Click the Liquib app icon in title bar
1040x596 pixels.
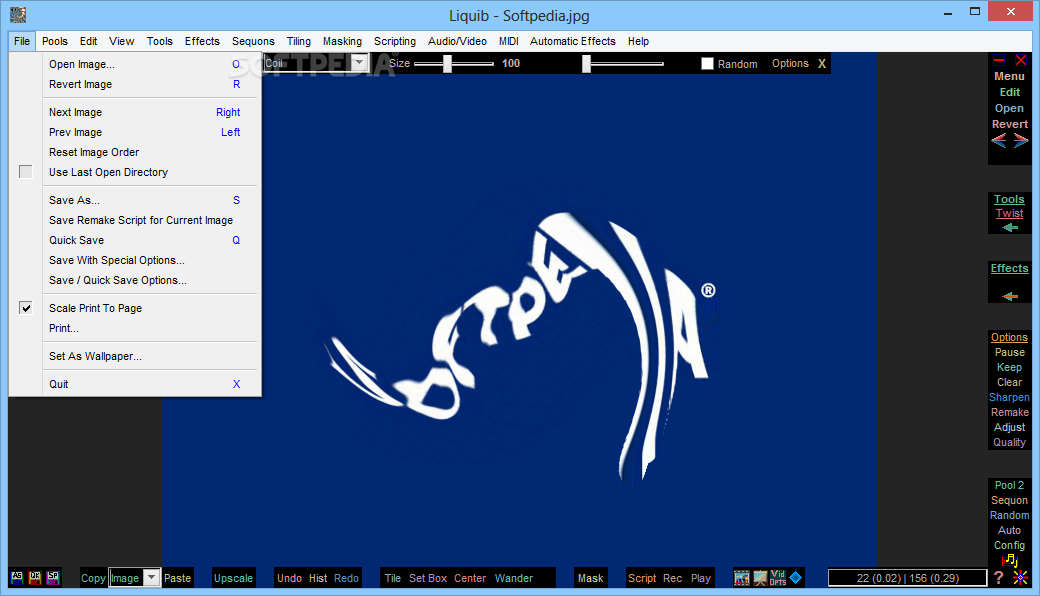click(x=18, y=15)
